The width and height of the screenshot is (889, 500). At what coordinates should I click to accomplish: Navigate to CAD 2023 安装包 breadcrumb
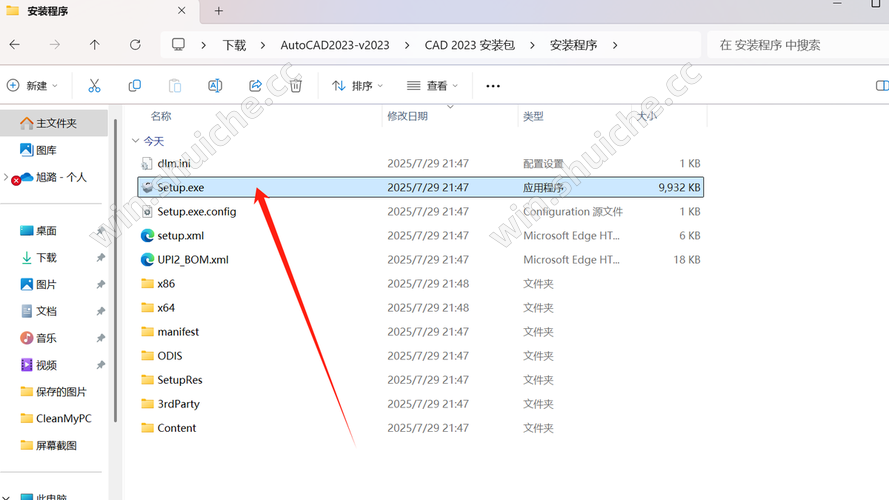pos(469,45)
